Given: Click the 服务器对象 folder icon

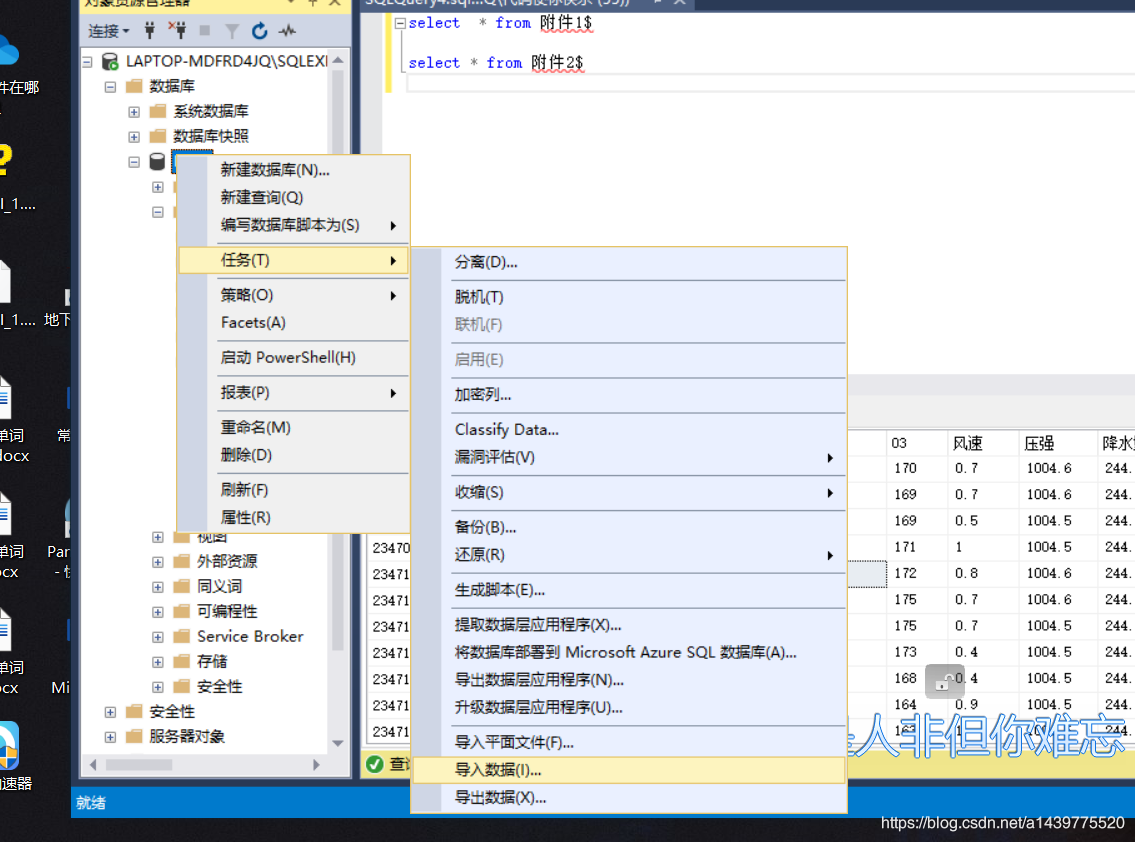Looking at the screenshot, I should point(134,737).
